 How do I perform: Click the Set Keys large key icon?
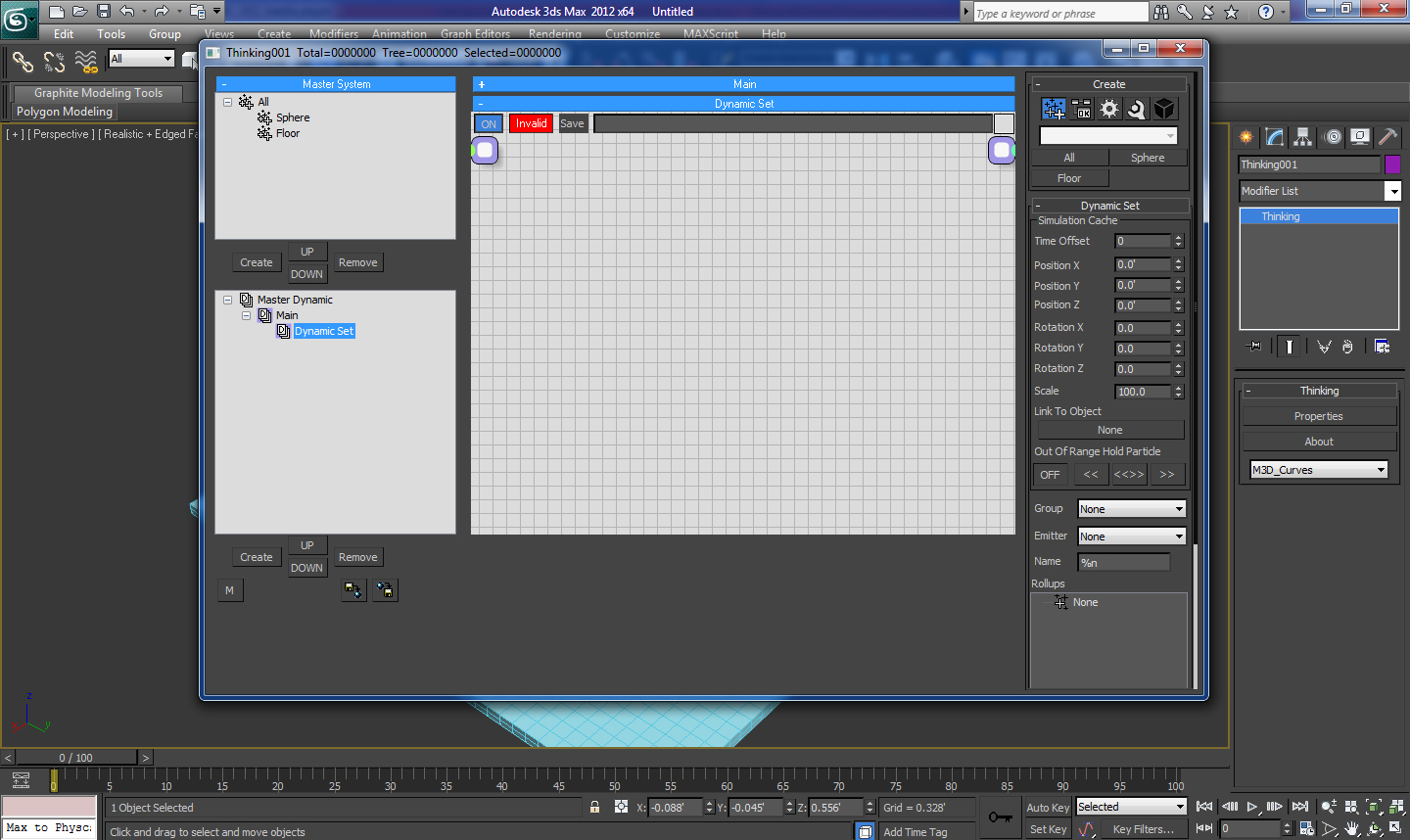(x=1000, y=817)
